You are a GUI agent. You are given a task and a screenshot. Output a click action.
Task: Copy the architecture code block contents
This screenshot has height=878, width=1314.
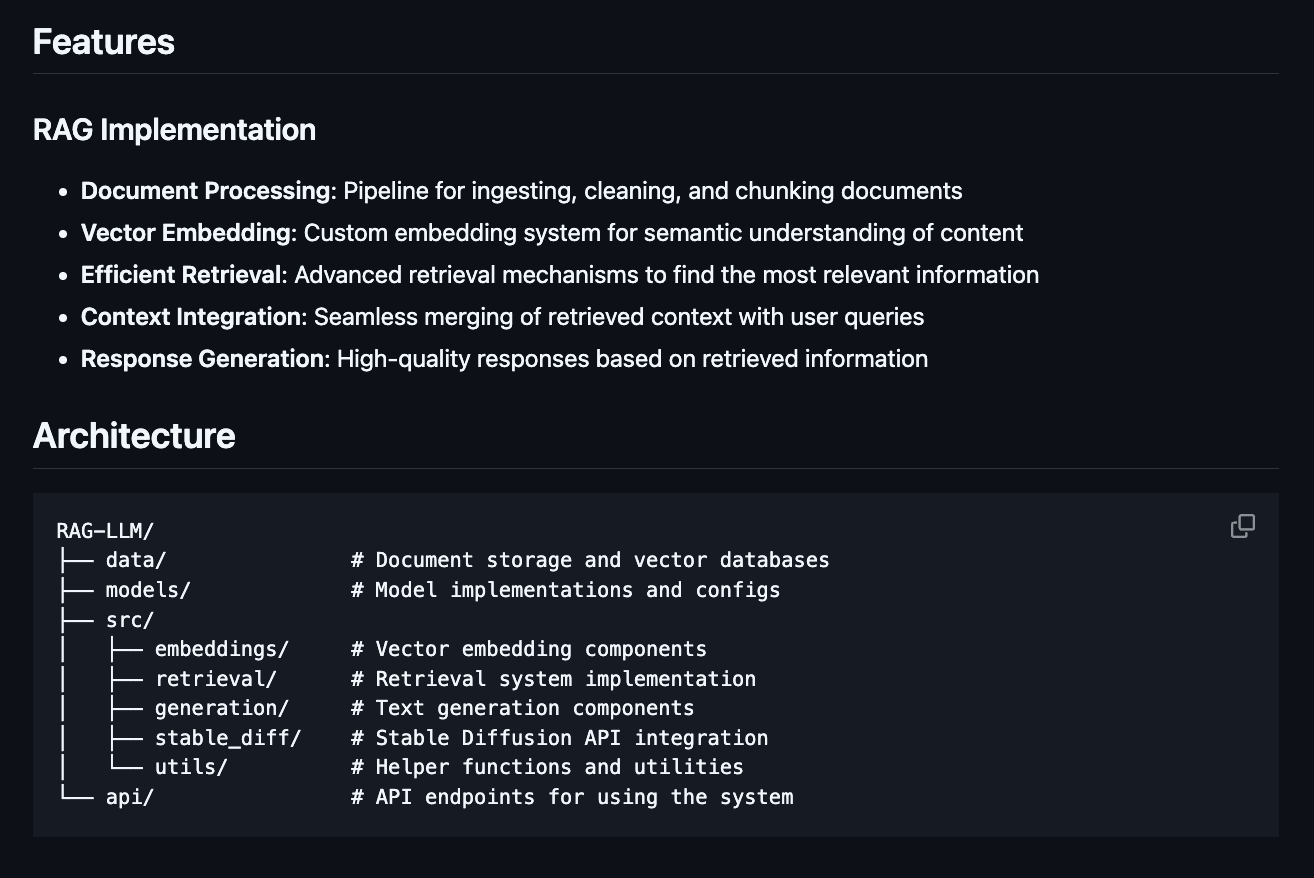1242,526
